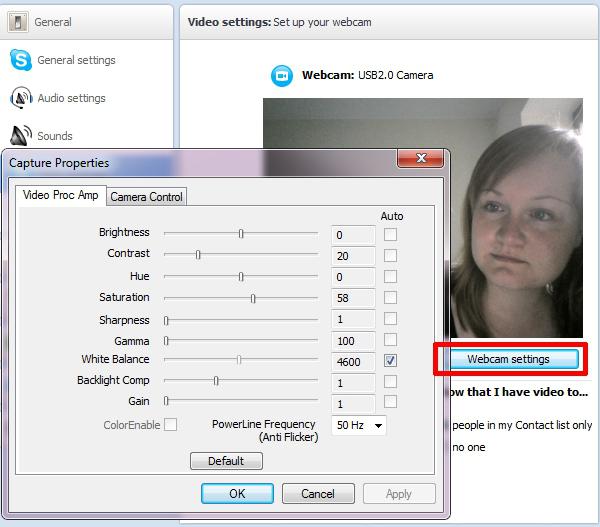Confirm with the OK button

(237, 493)
